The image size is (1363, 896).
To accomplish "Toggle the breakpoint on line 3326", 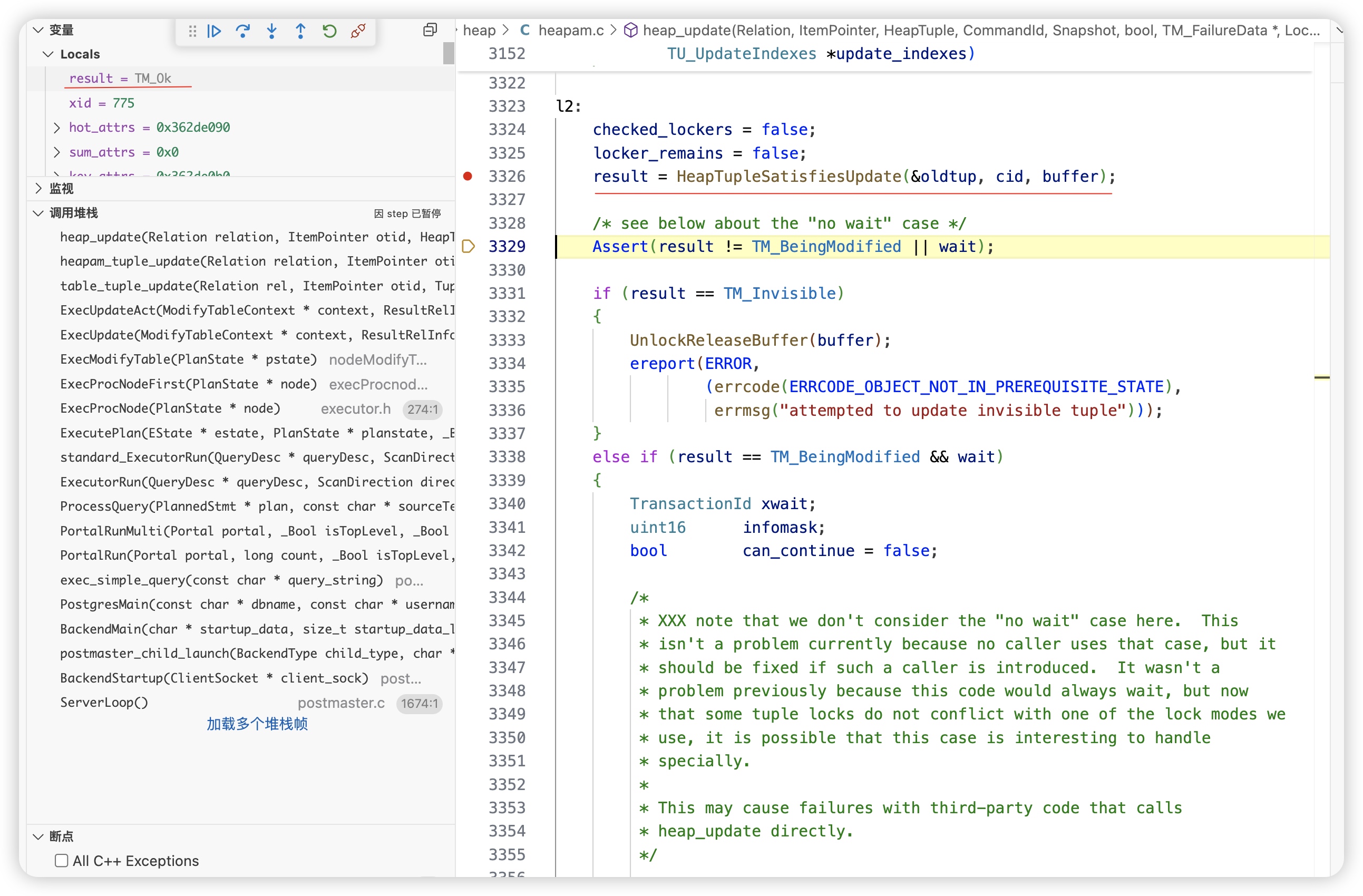I will pos(468,177).
